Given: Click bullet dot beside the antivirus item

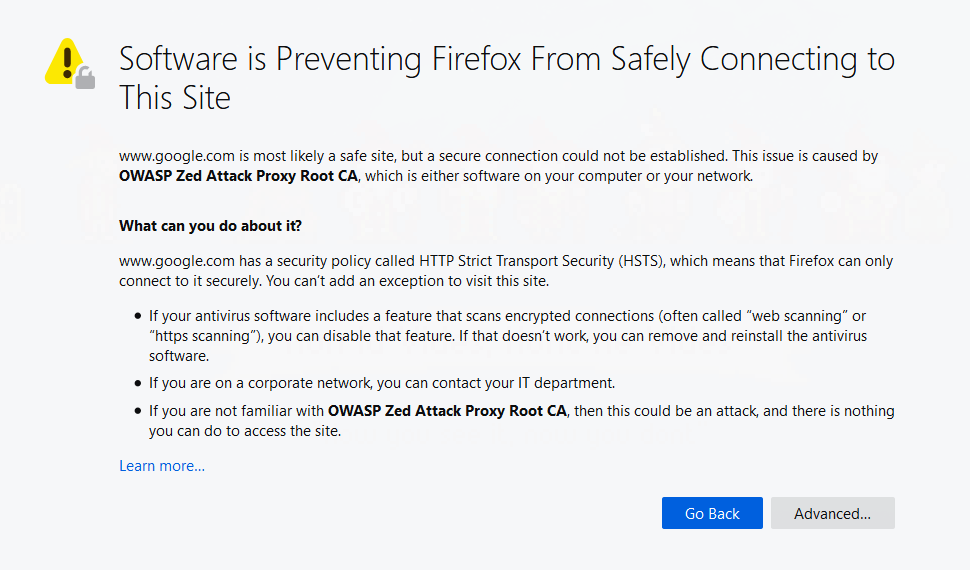Looking at the screenshot, I should point(137,316).
